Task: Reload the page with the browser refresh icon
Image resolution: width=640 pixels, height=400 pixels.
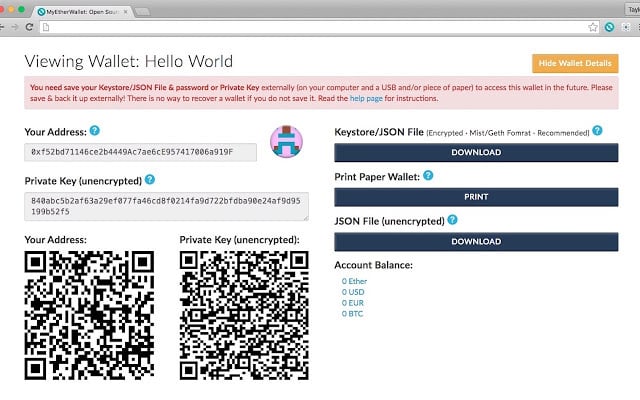Action: pyautogui.click(x=29, y=27)
